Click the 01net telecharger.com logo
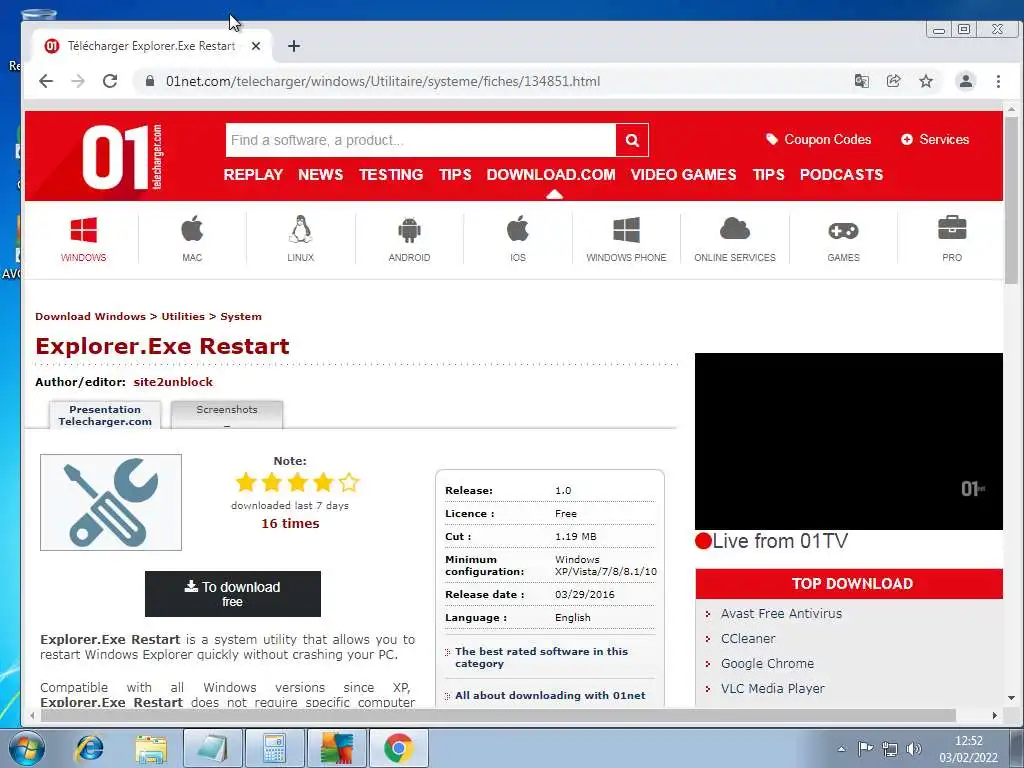Image resolution: width=1024 pixels, height=768 pixels. point(123,157)
